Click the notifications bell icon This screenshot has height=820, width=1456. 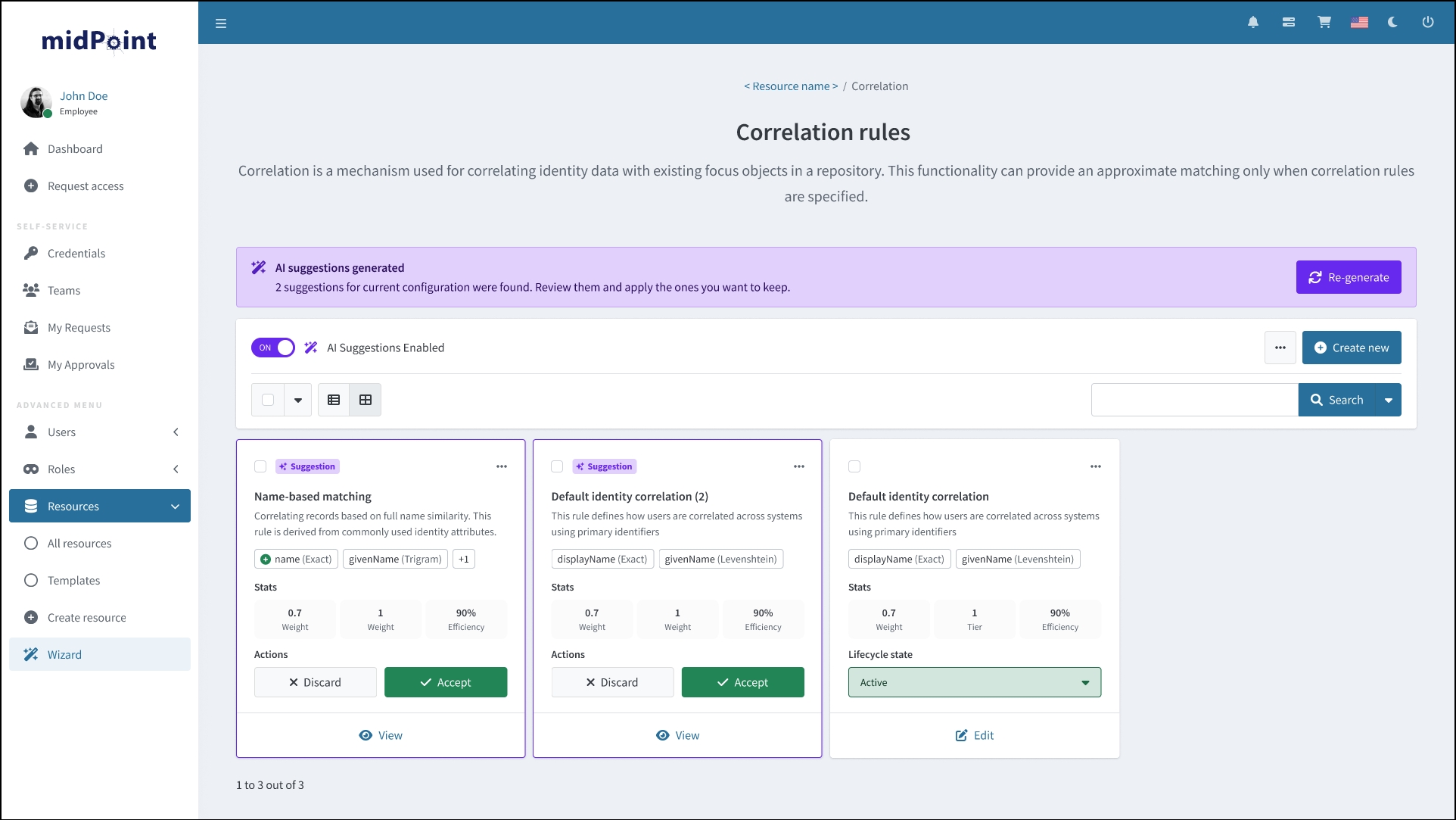tap(1253, 23)
